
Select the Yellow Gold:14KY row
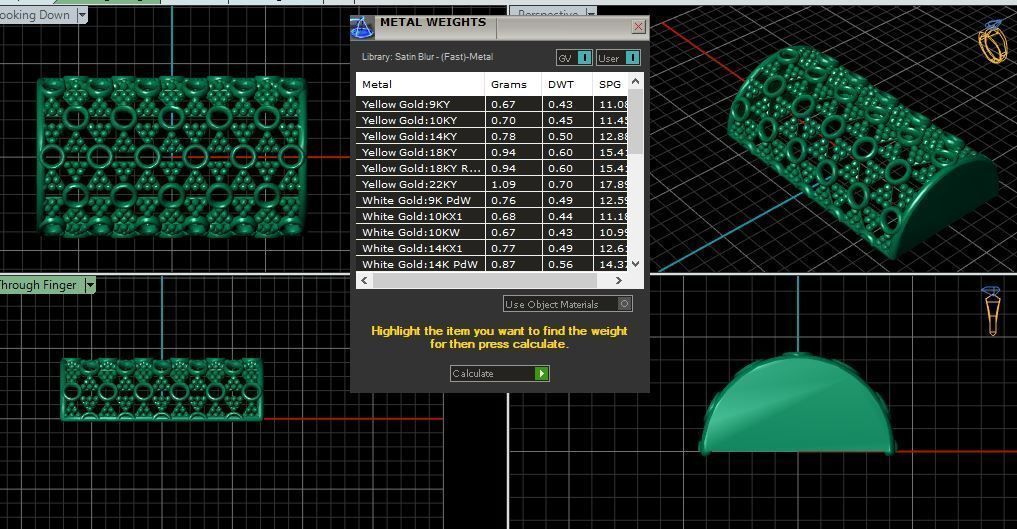492,136
